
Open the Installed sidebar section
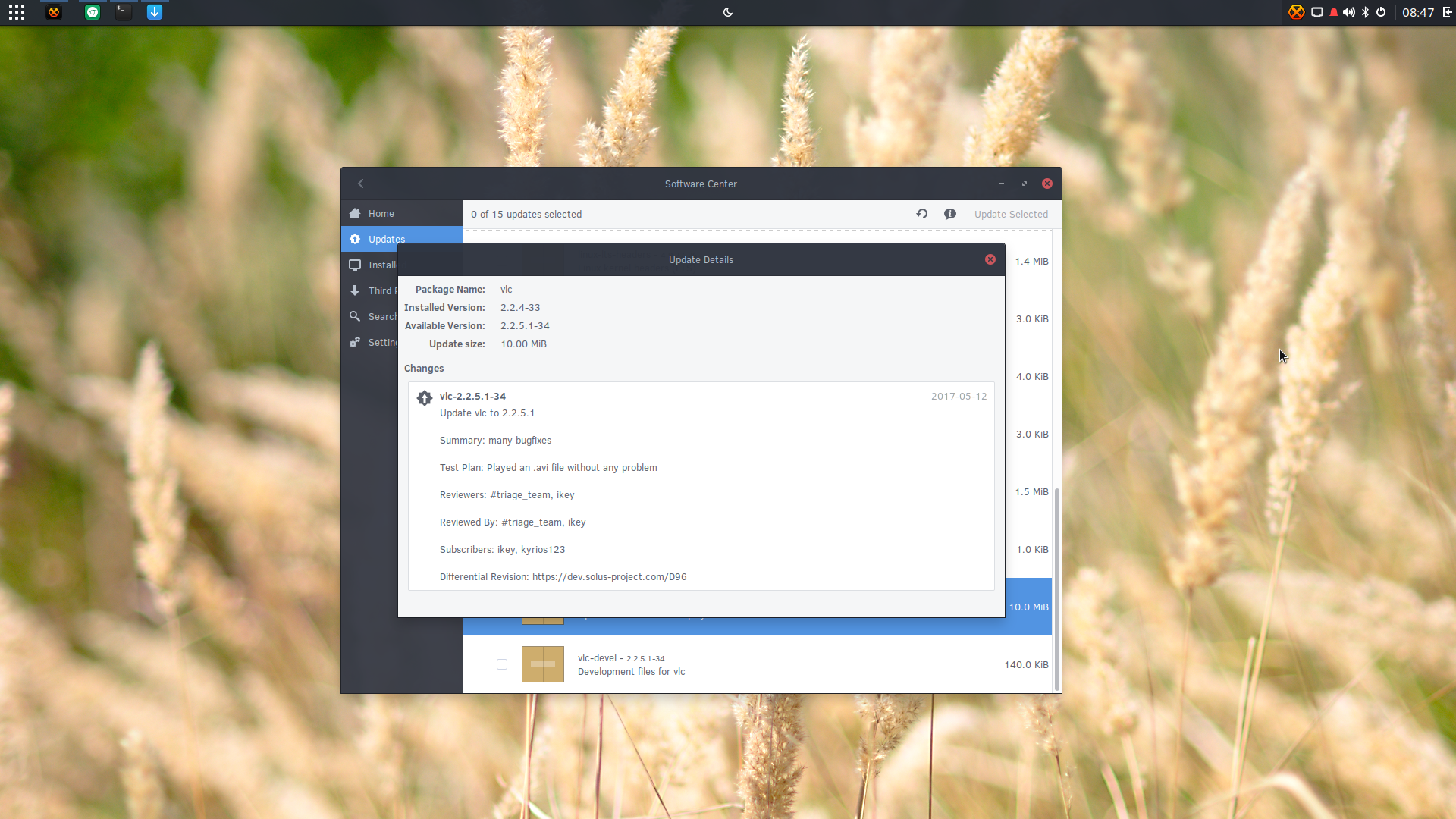tap(369, 265)
